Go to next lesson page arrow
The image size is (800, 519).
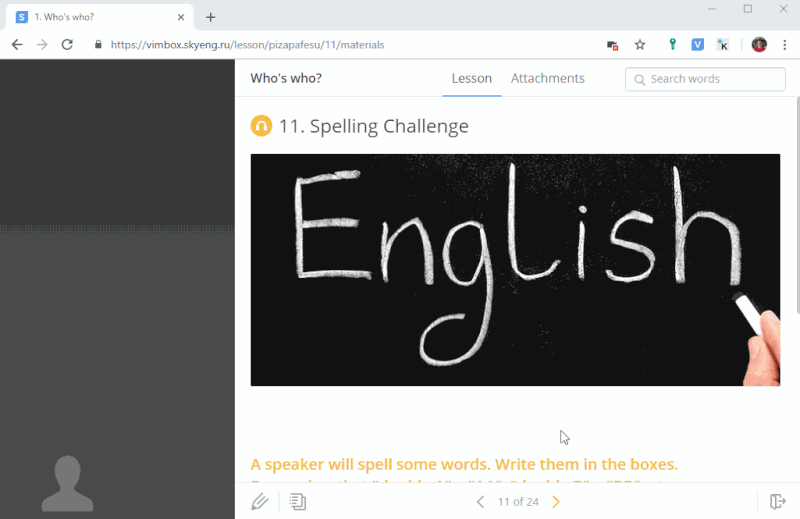coord(556,502)
